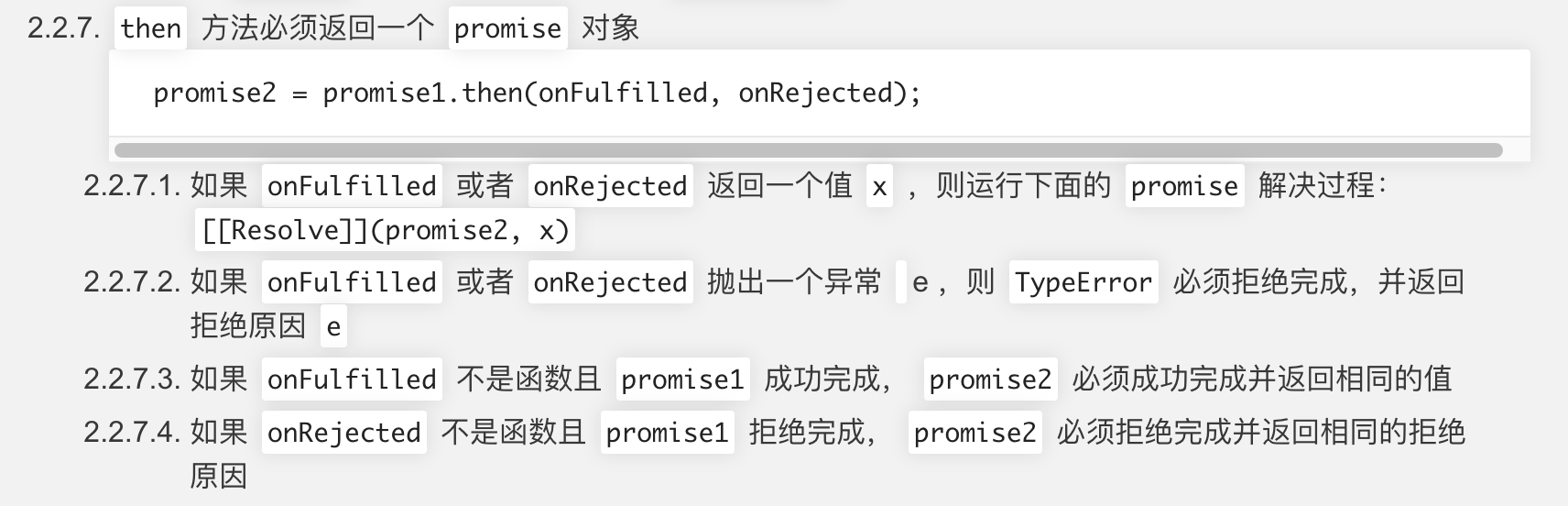Click 'onFulfilled' code tag in item 2.2.7.2
The width and height of the screenshot is (1568, 506).
[352, 281]
